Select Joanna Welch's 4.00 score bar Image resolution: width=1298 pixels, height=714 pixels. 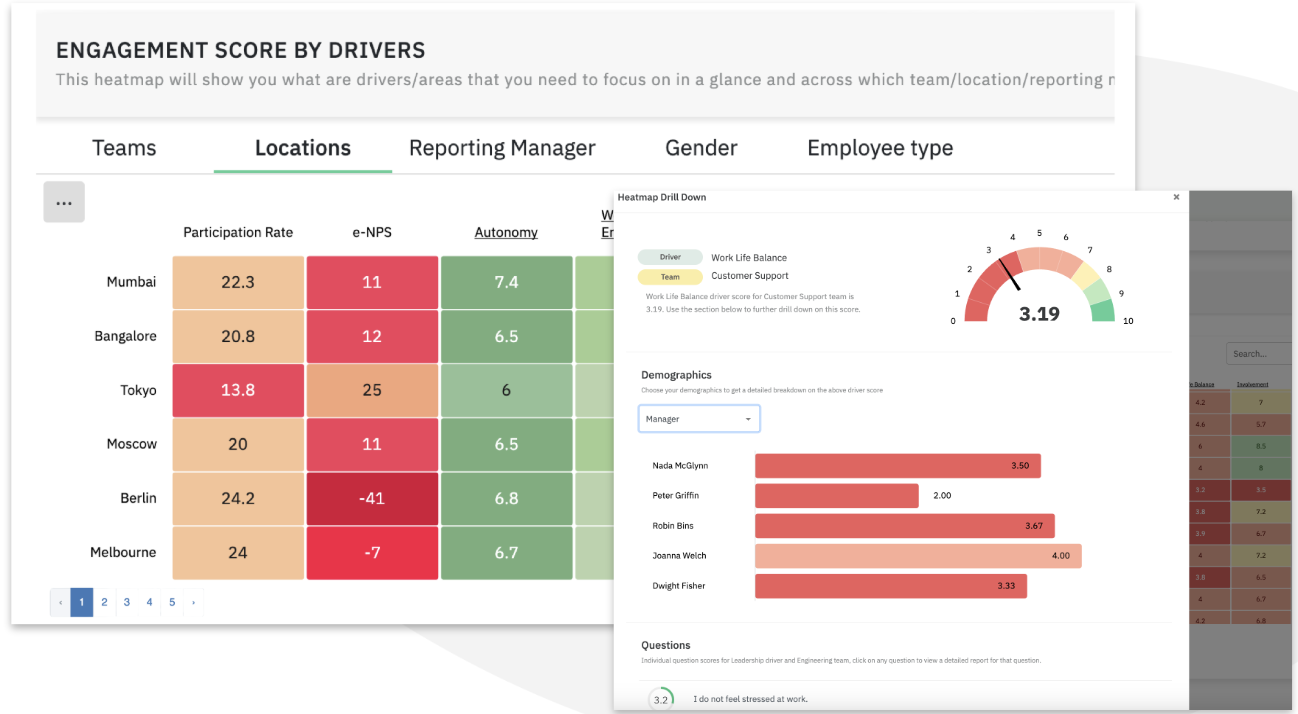[x=917, y=556]
